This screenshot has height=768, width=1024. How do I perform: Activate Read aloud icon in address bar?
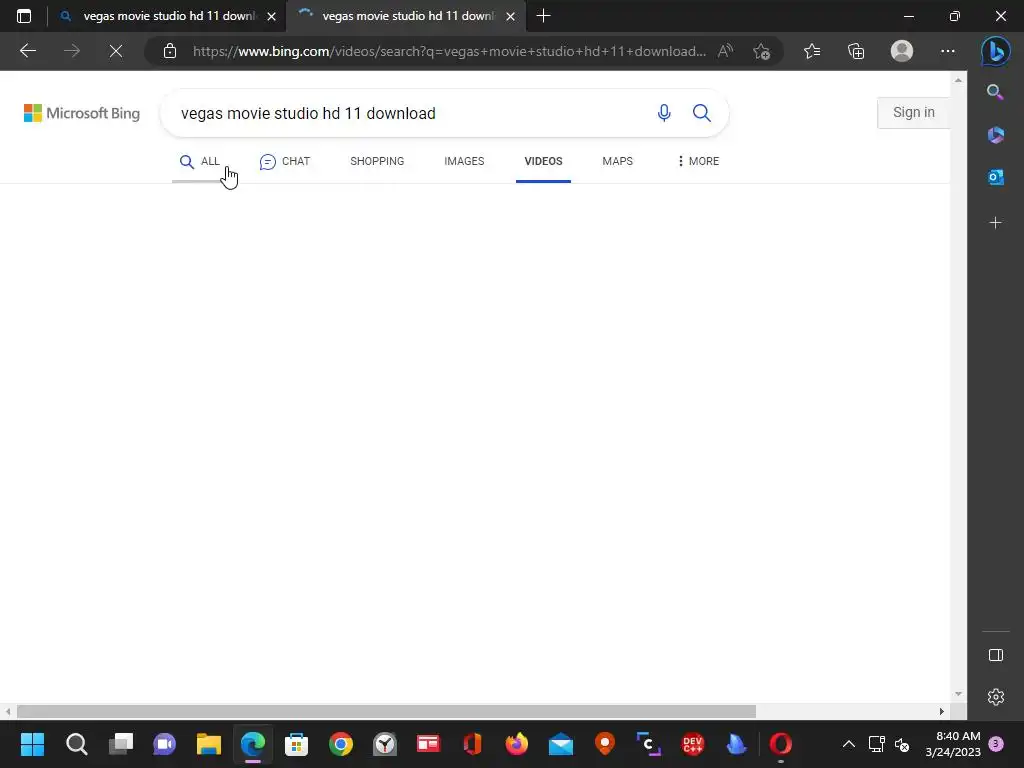click(x=725, y=51)
